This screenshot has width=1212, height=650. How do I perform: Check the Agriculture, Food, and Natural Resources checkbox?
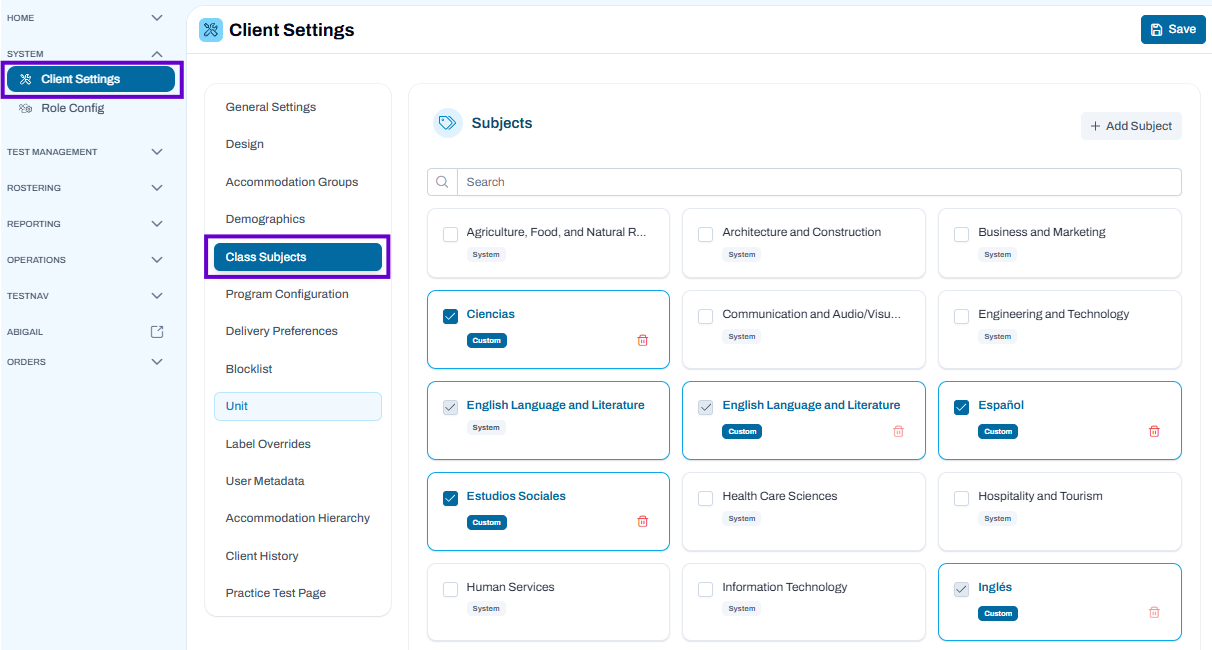[450, 234]
